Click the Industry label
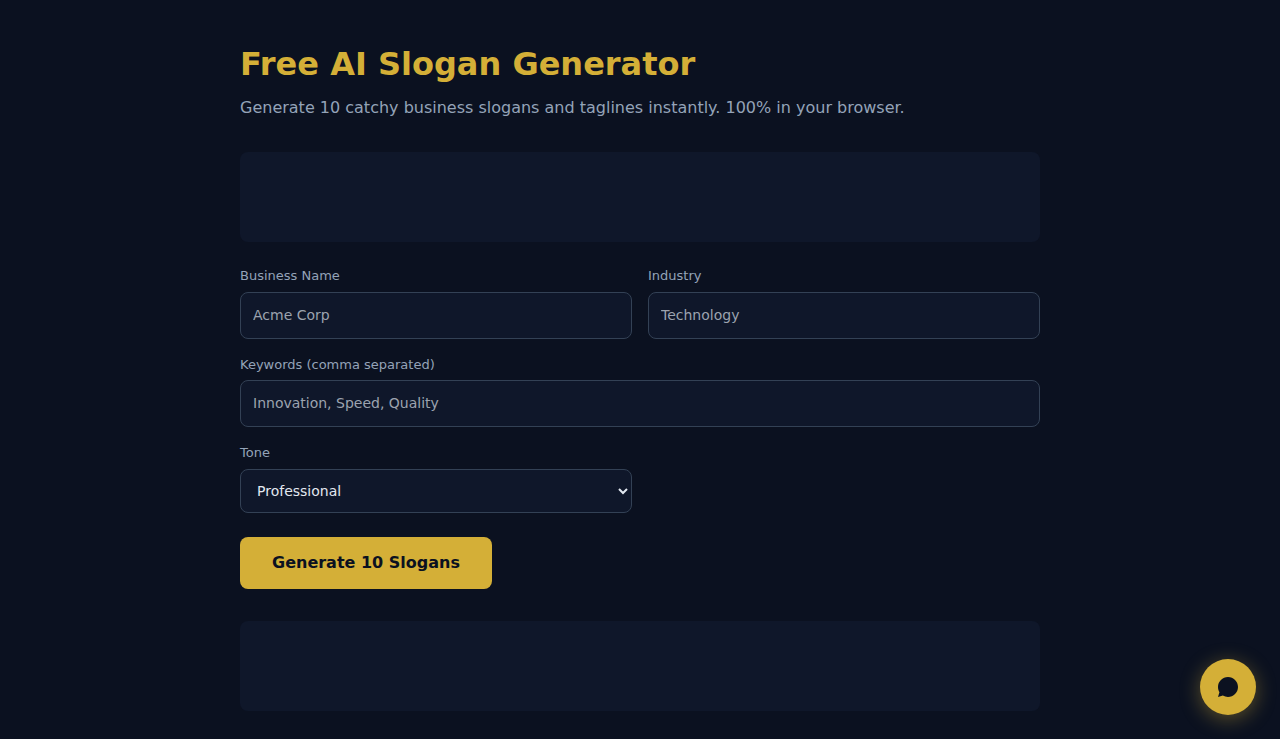The height and width of the screenshot is (739, 1280). click(675, 275)
